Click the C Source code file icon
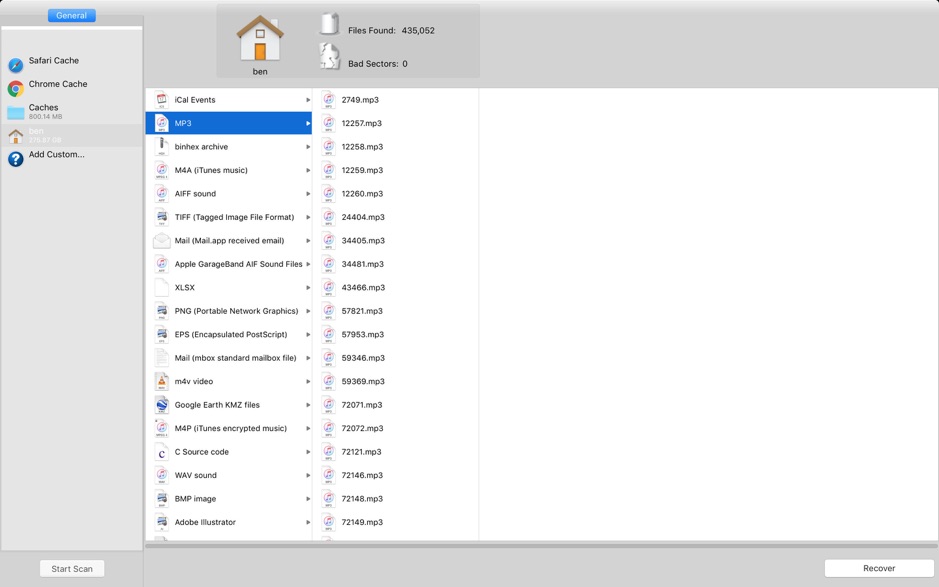 click(161, 452)
